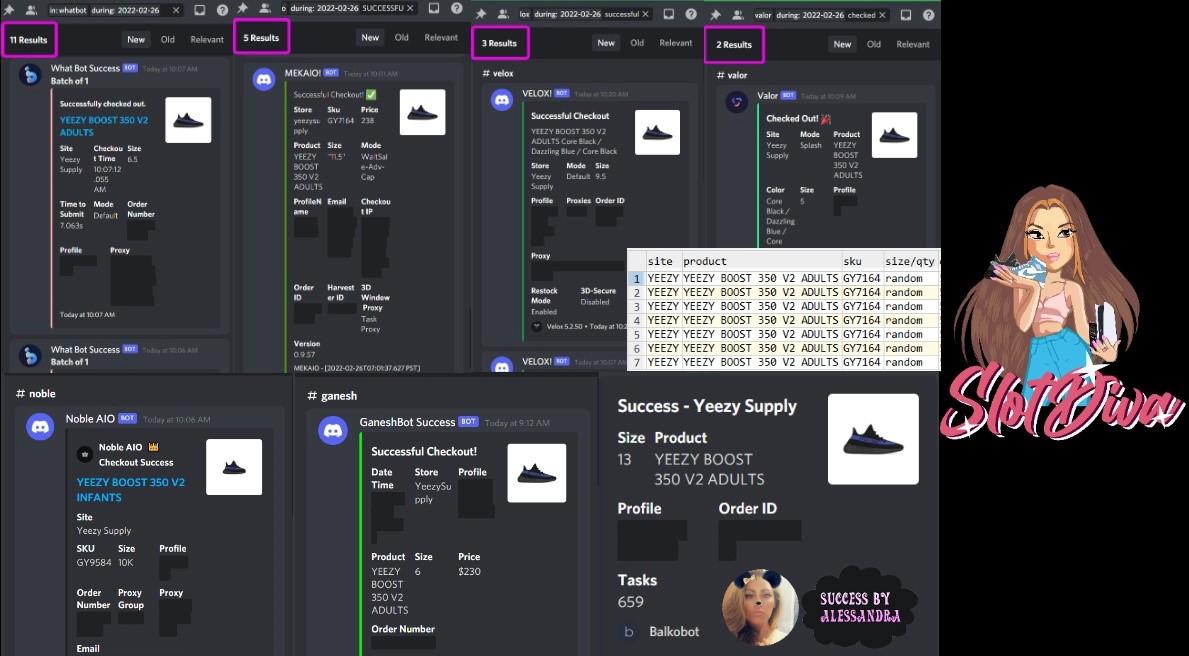Select spreadsheet row header 1

click(x=637, y=278)
